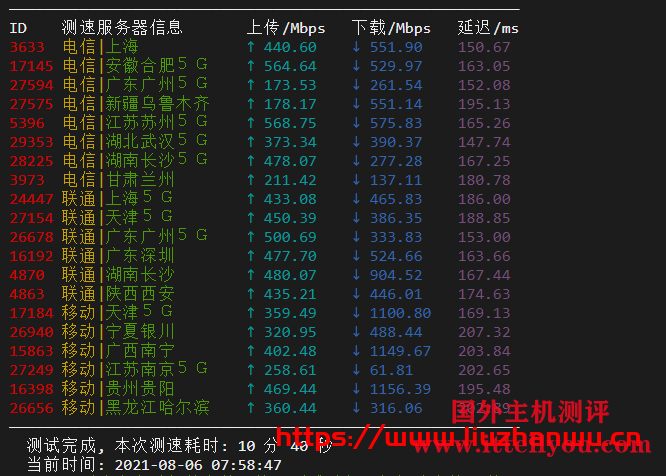Click the upload value 568.75
The image size is (666, 476).
pos(290,123)
